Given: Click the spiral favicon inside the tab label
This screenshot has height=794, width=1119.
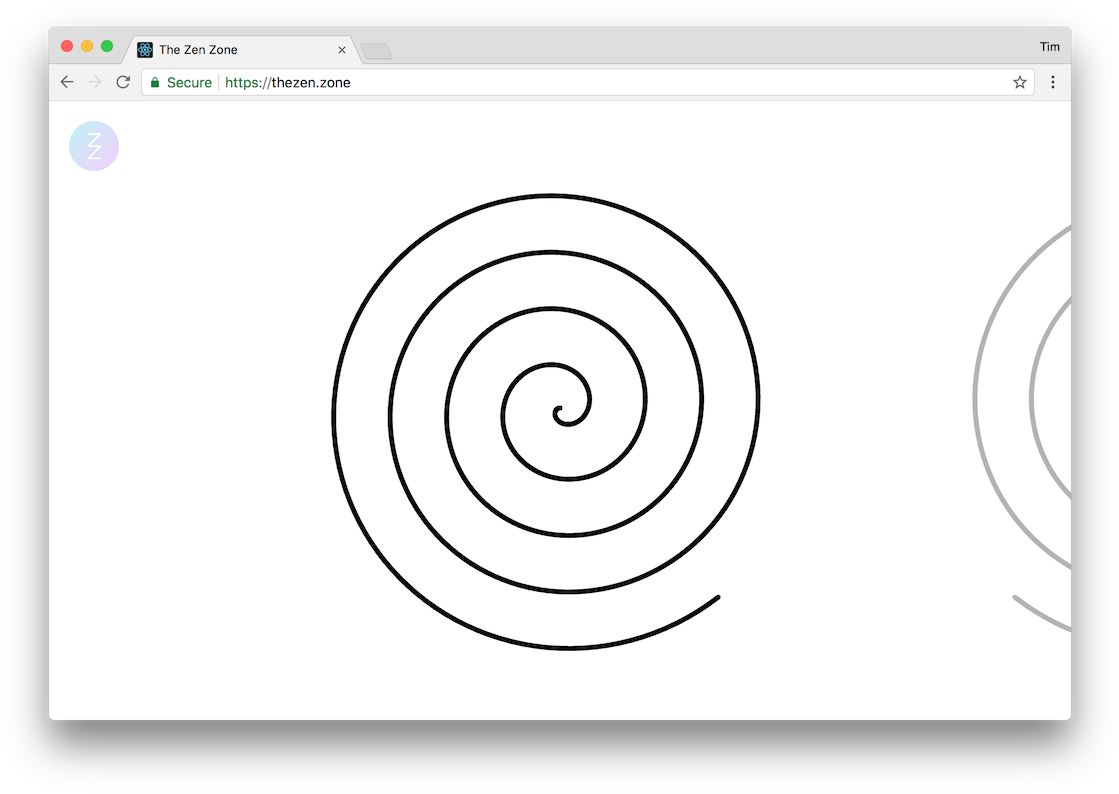Looking at the screenshot, I should 145,48.
